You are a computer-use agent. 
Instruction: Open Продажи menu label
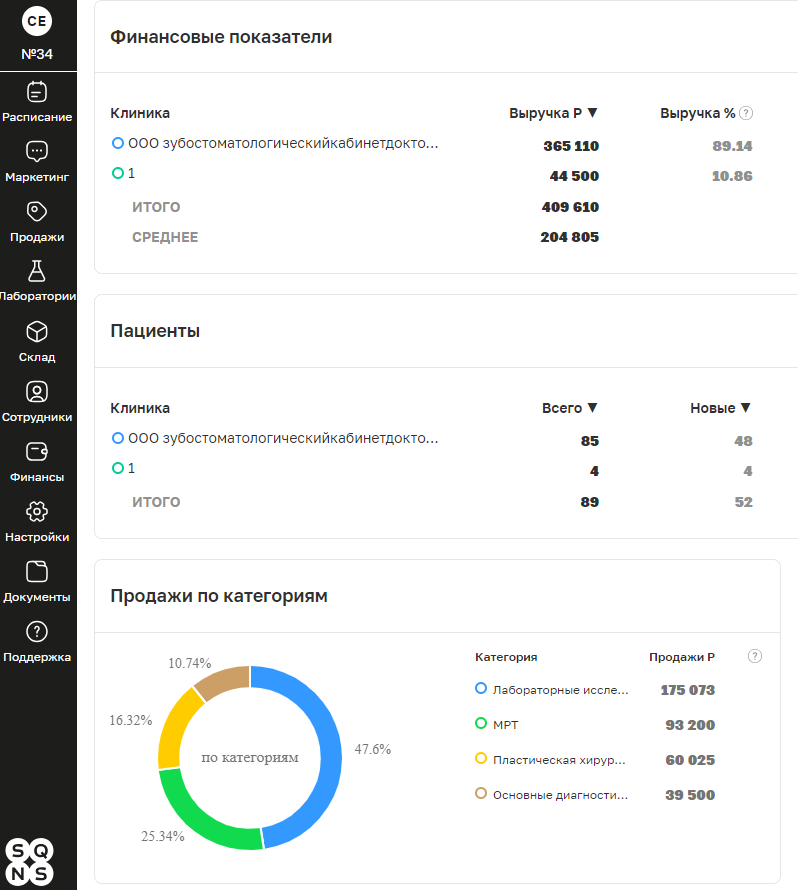(x=37, y=237)
